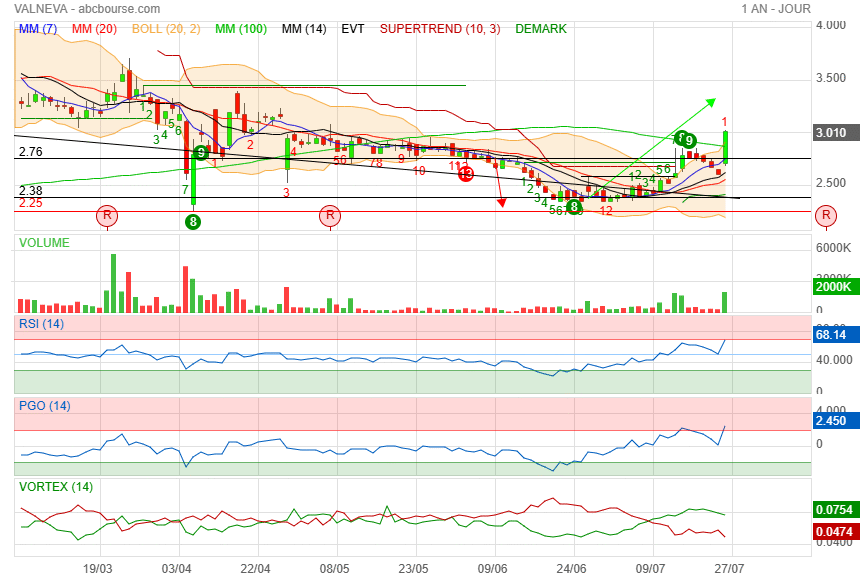This screenshot has width=860, height=579.
Task: Select the green 9 circle on the 2.76 line
Action: pos(201,152)
